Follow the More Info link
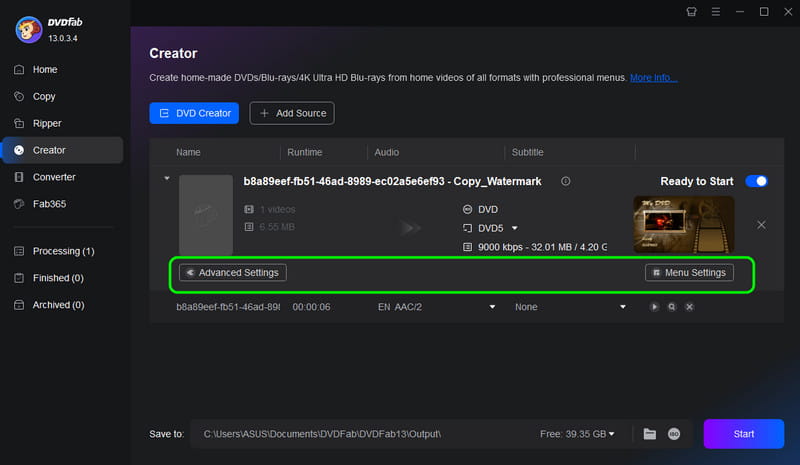This screenshot has height=465, width=800. [653, 78]
